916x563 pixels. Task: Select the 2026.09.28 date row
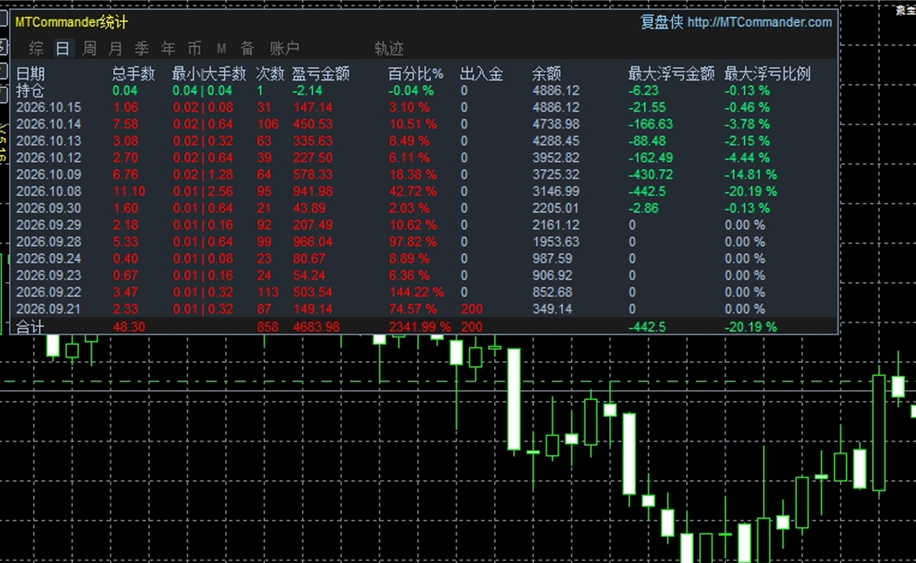point(48,242)
